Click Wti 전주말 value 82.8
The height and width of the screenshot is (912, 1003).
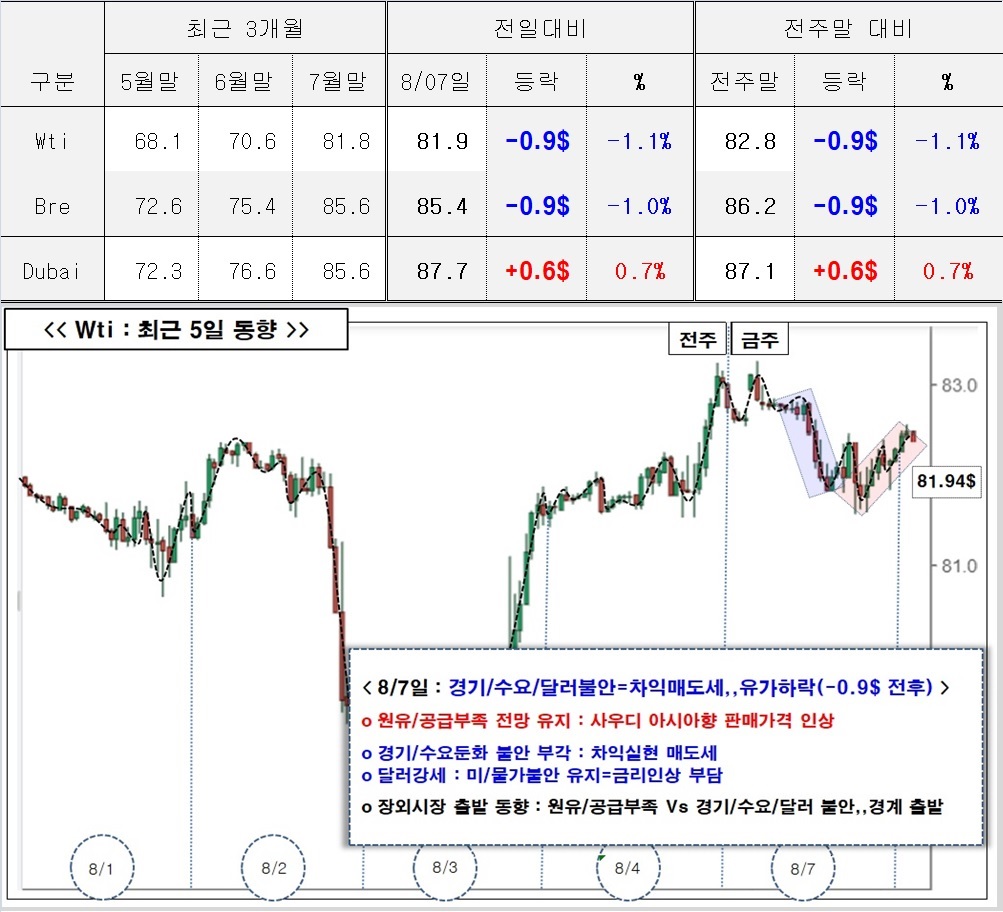[750, 141]
